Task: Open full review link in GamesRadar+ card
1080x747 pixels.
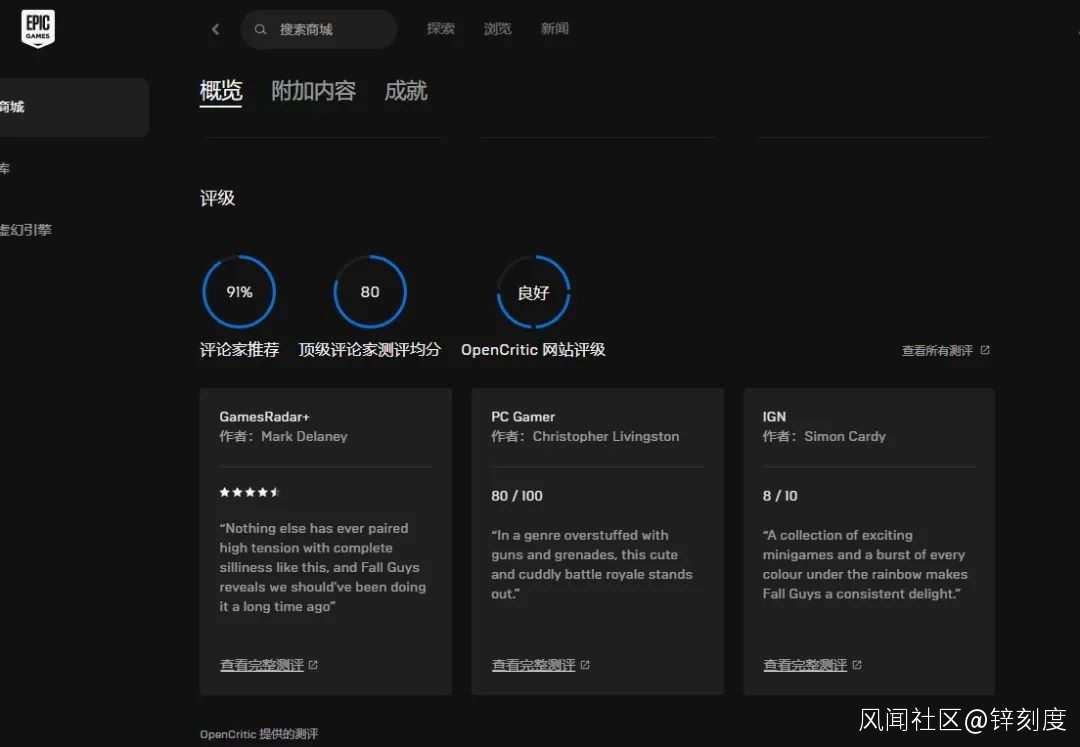Action: (262, 665)
